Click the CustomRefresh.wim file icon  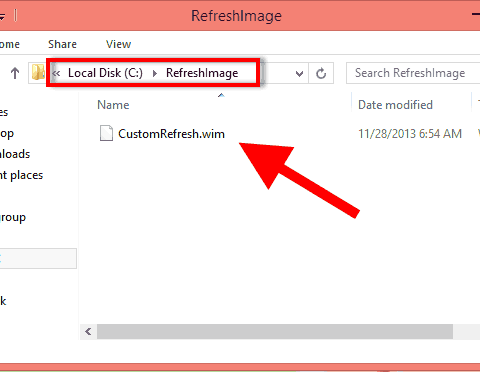[x=106, y=133]
